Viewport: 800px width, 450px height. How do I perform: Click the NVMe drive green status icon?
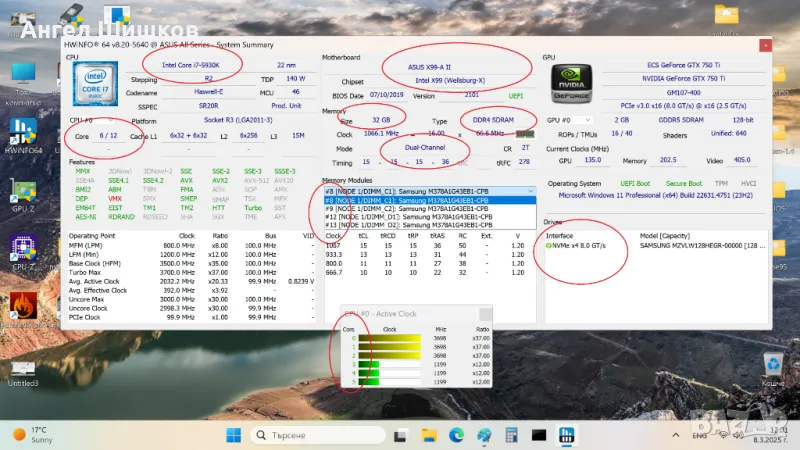550,245
